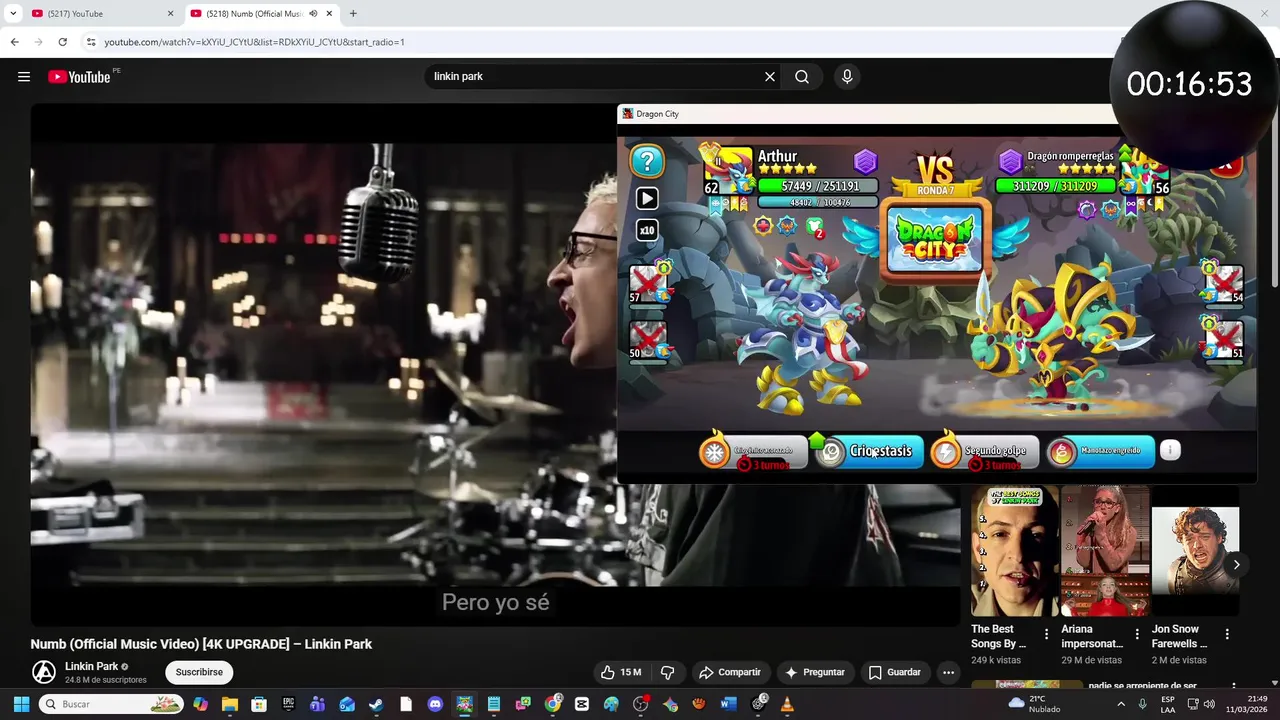Go to the YouTube home logo
1280x720 pixels.
point(79,77)
